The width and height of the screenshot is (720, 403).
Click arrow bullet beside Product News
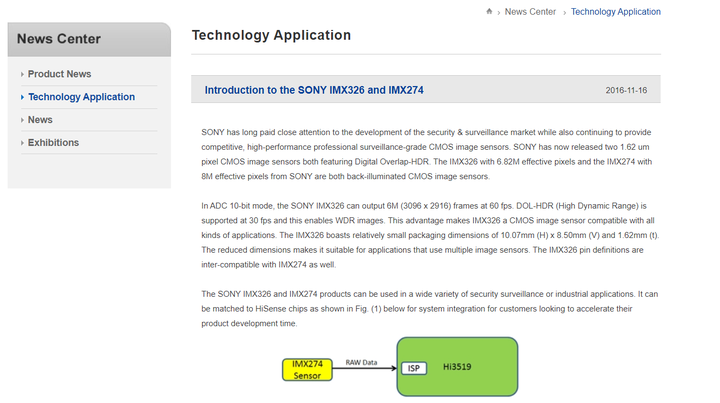(x=22, y=74)
